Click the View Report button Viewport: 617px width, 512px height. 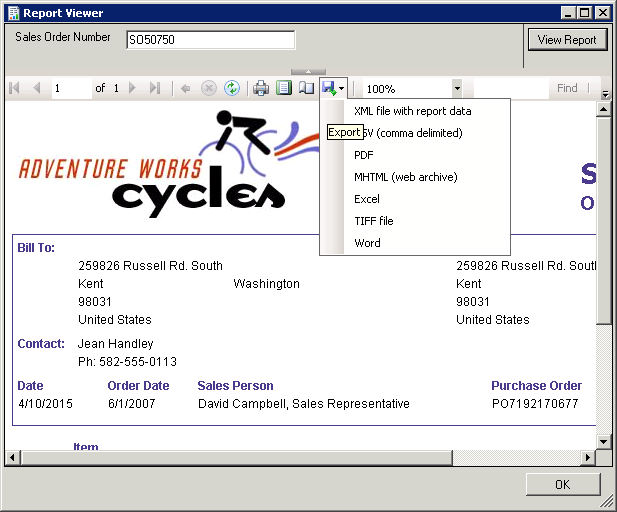click(567, 39)
